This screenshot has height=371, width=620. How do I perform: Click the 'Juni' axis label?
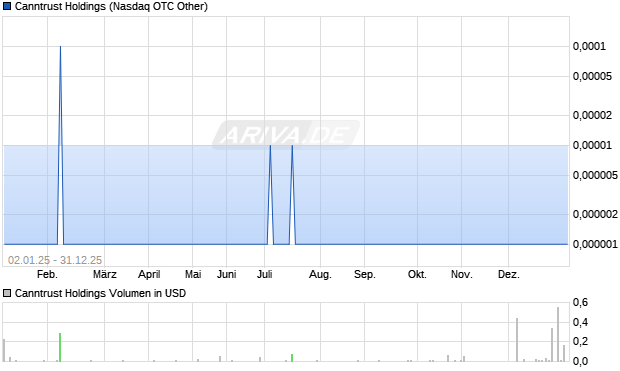click(x=227, y=274)
